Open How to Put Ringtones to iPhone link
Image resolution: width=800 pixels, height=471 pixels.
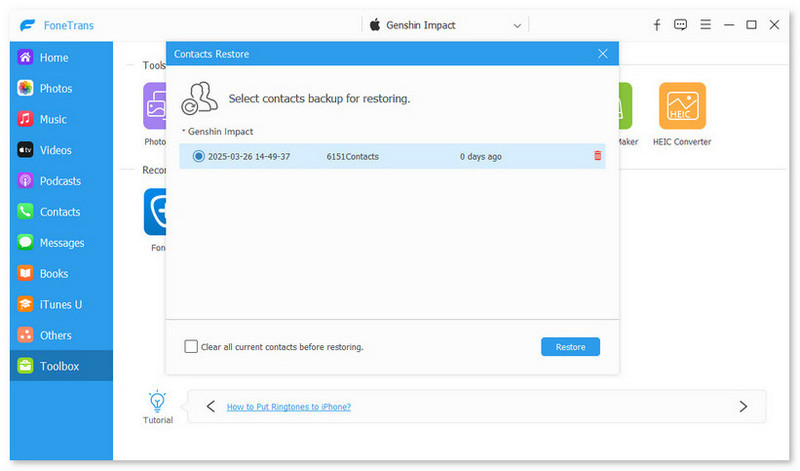click(289, 407)
